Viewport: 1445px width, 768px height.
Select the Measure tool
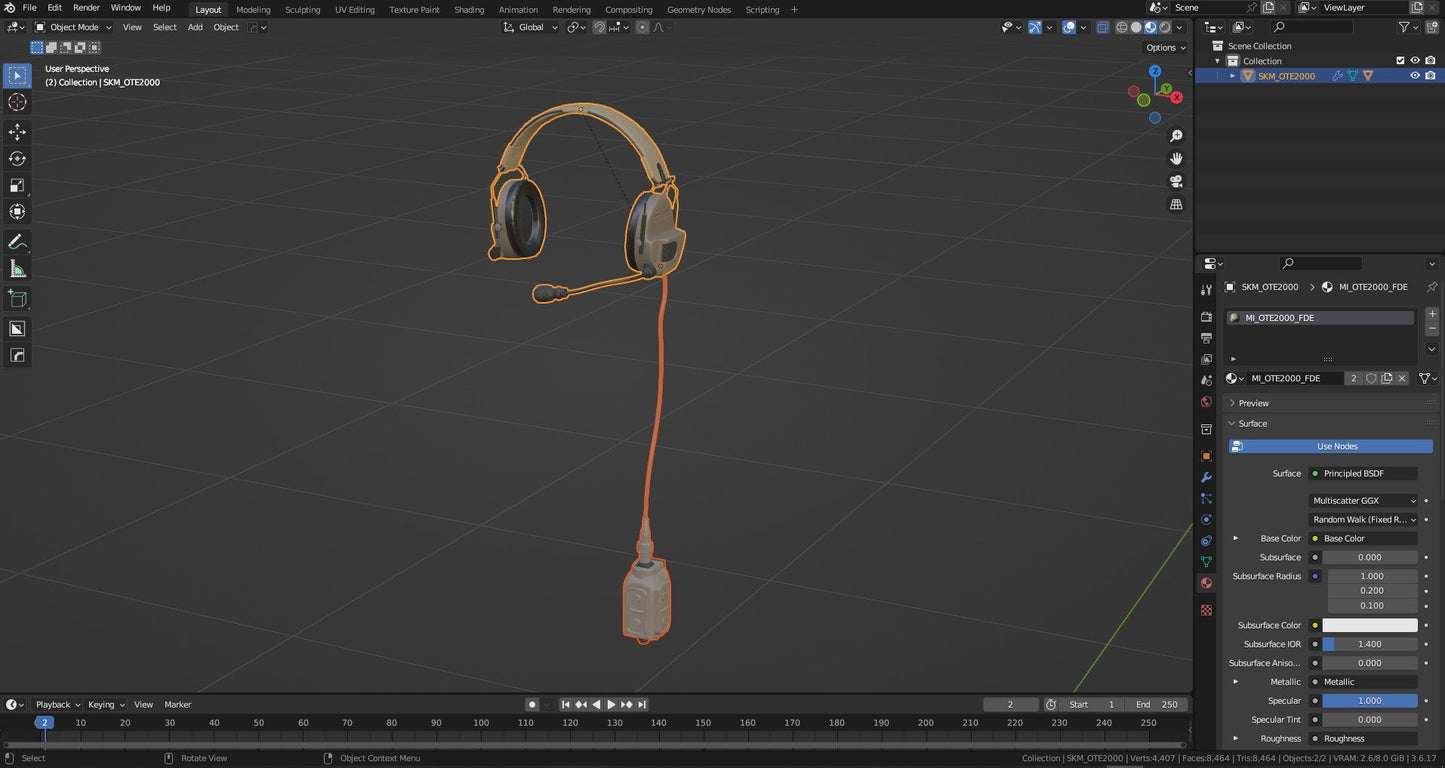[x=17, y=268]
